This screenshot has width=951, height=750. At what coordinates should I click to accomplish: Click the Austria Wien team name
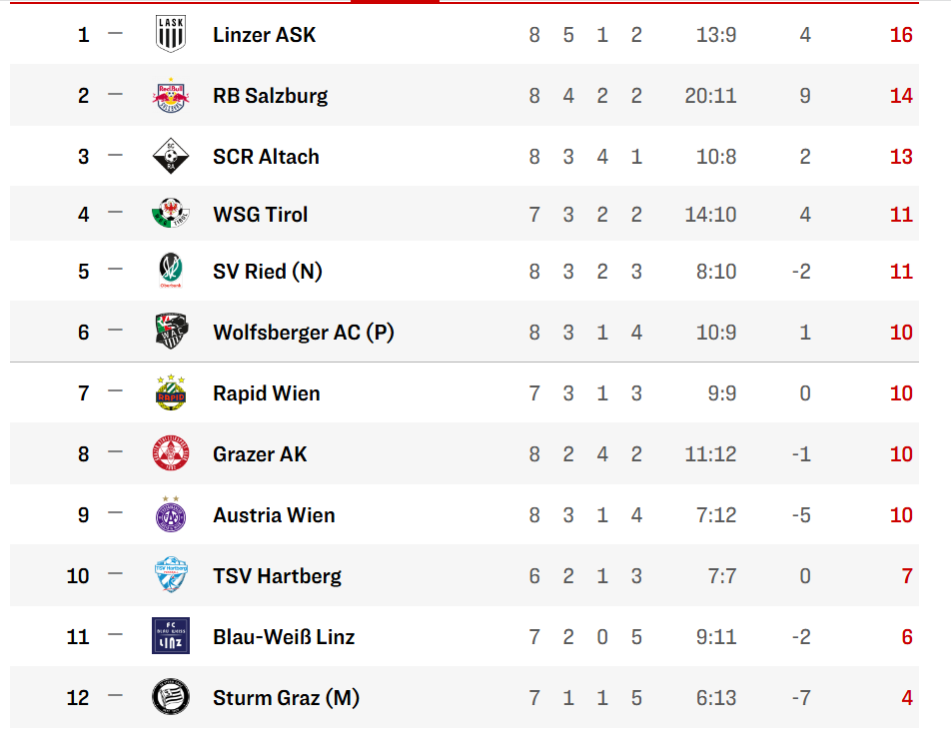(x=274, y=515)
